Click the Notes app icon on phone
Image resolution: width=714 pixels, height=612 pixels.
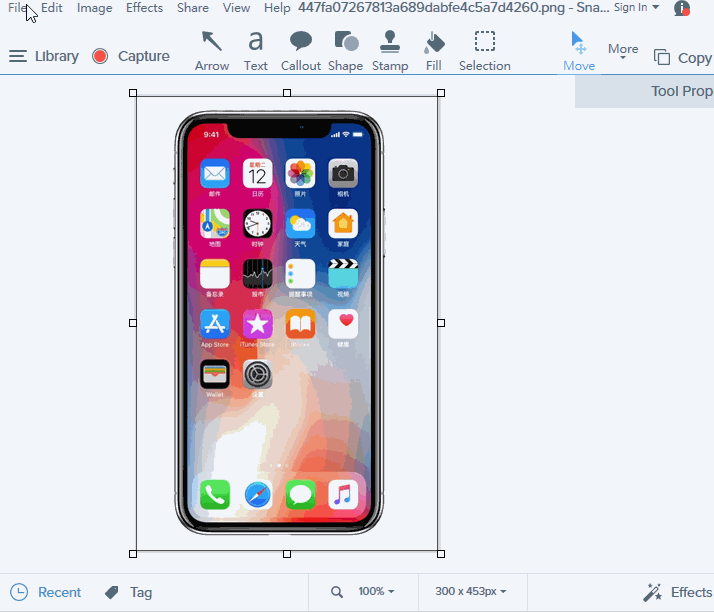215,274
